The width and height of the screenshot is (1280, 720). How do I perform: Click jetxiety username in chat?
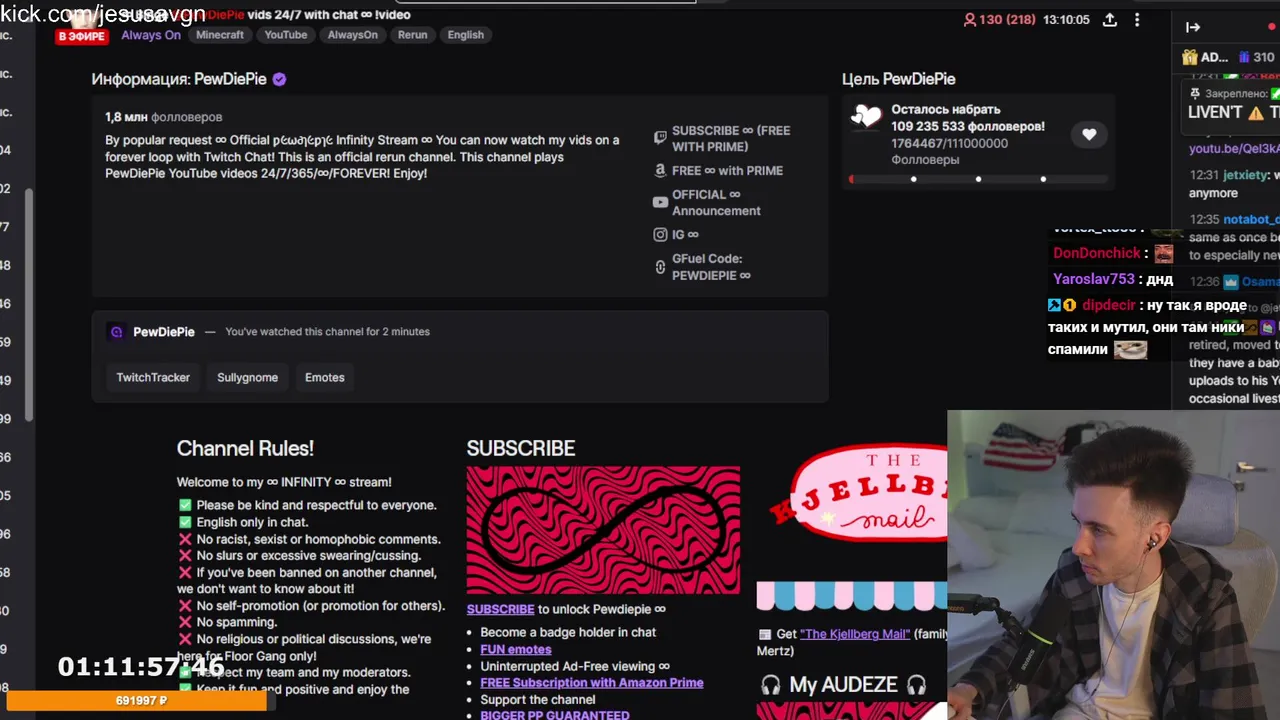click(1246, 175)
